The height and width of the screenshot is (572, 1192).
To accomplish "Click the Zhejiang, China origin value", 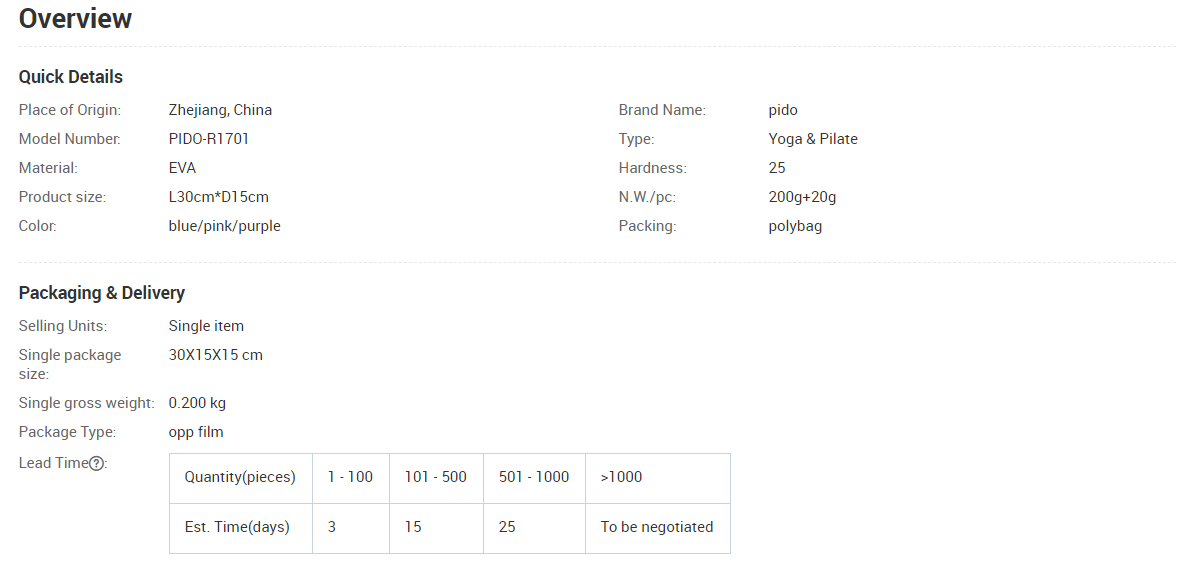I will pos(220,110).
